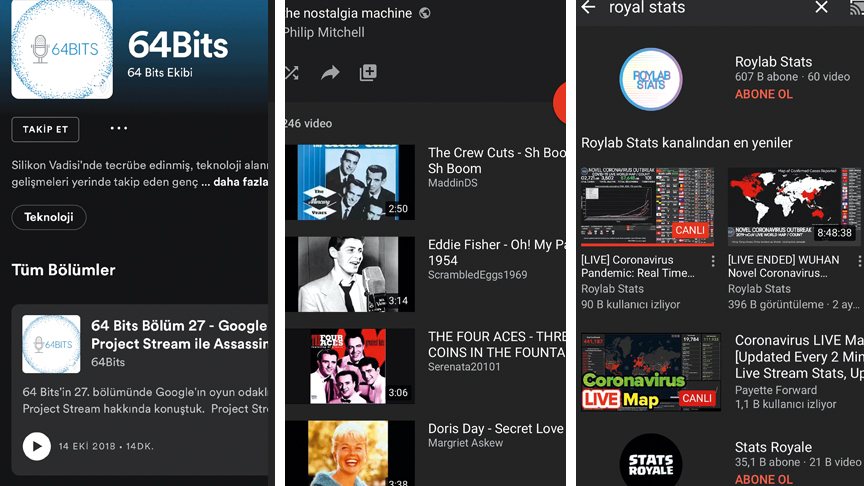864x486 pixels.
Task: Open Coronavirus LIVE Map thumbnail
Action: click(651, 372)
